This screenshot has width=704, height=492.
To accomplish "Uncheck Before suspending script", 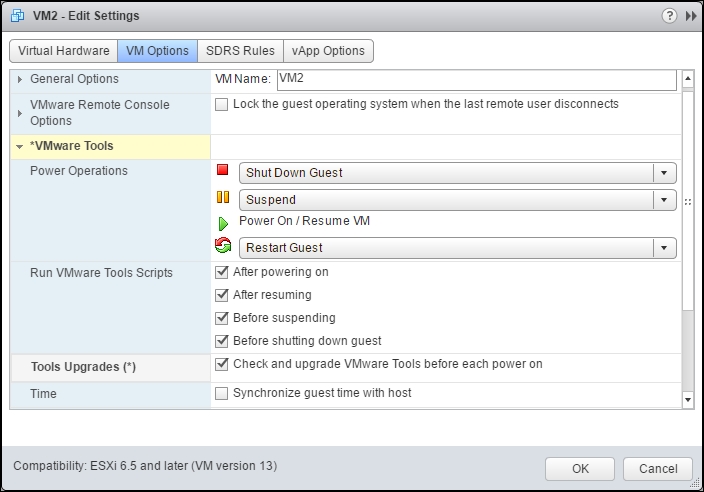I will [221, 318].
